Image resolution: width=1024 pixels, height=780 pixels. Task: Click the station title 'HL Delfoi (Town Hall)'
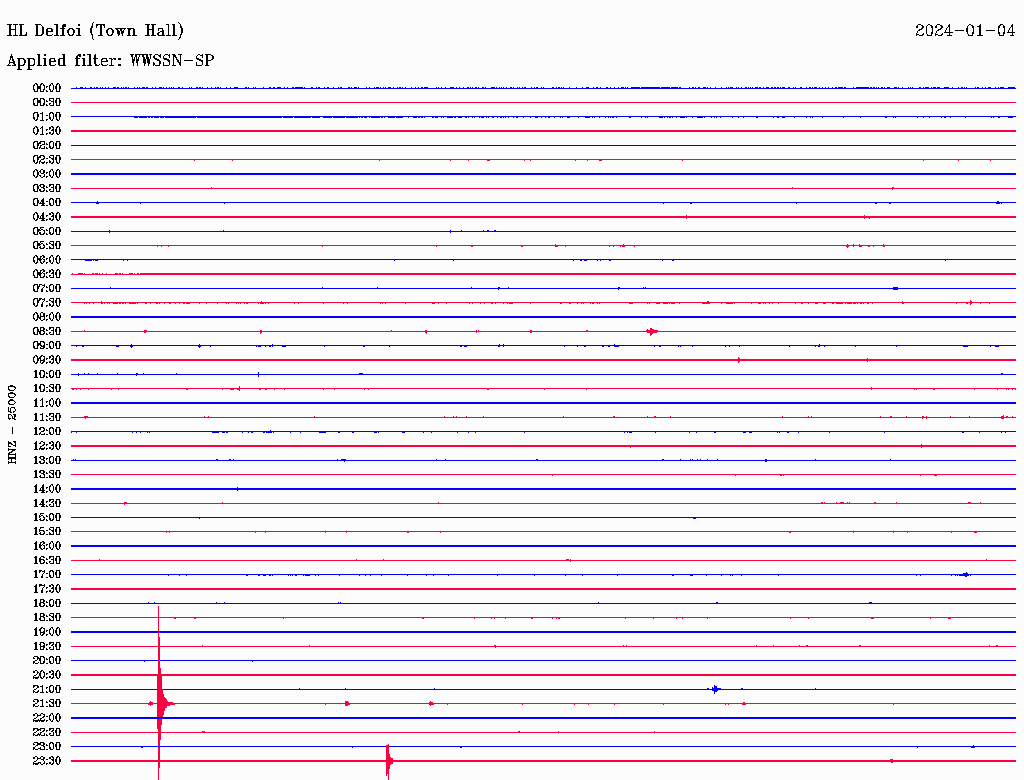point(95,31)
